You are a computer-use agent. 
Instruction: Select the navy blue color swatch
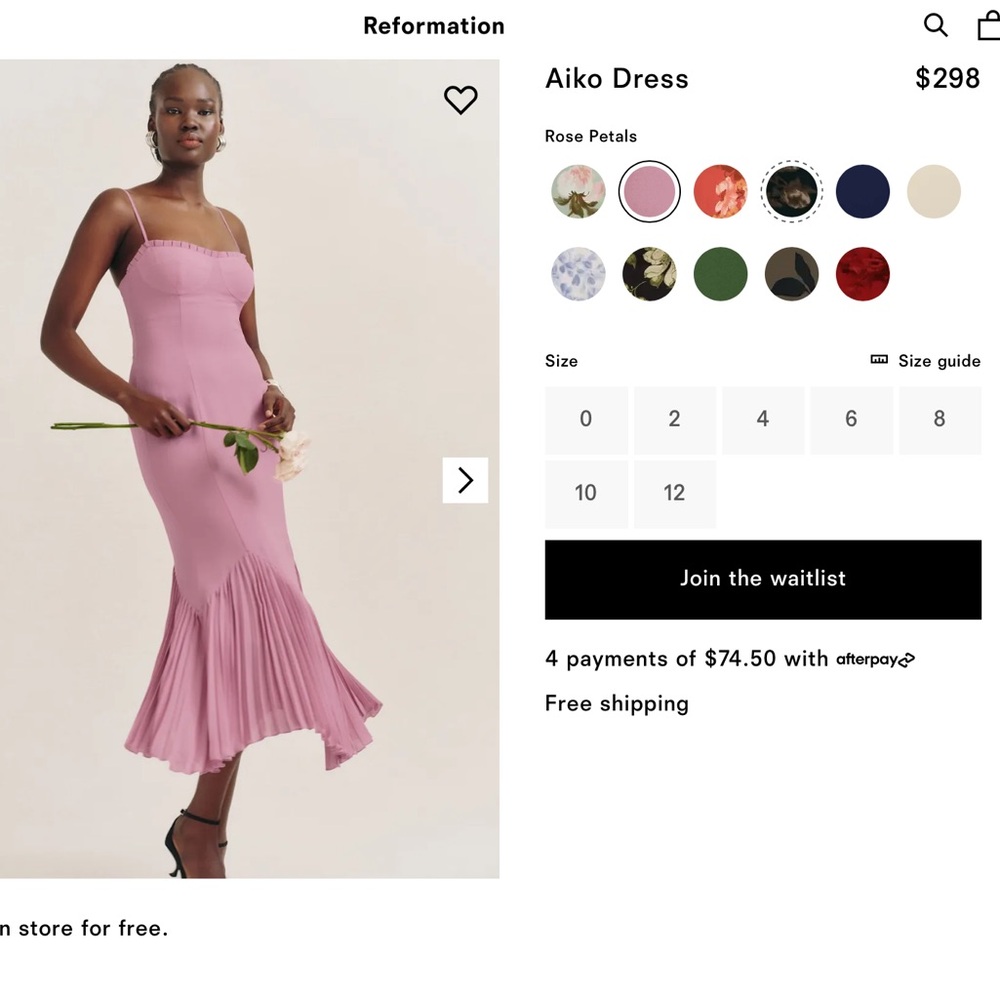click(862, 191)
